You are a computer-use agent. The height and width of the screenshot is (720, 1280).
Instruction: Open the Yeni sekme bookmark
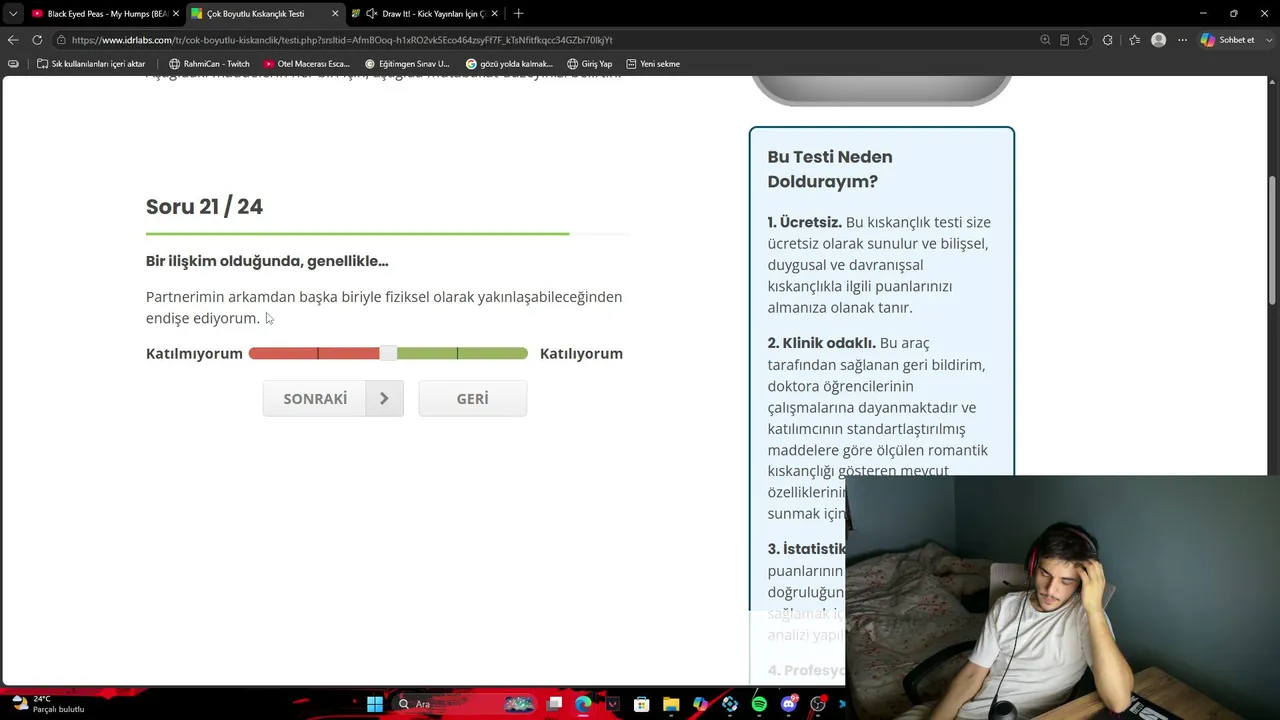point(653,64)
